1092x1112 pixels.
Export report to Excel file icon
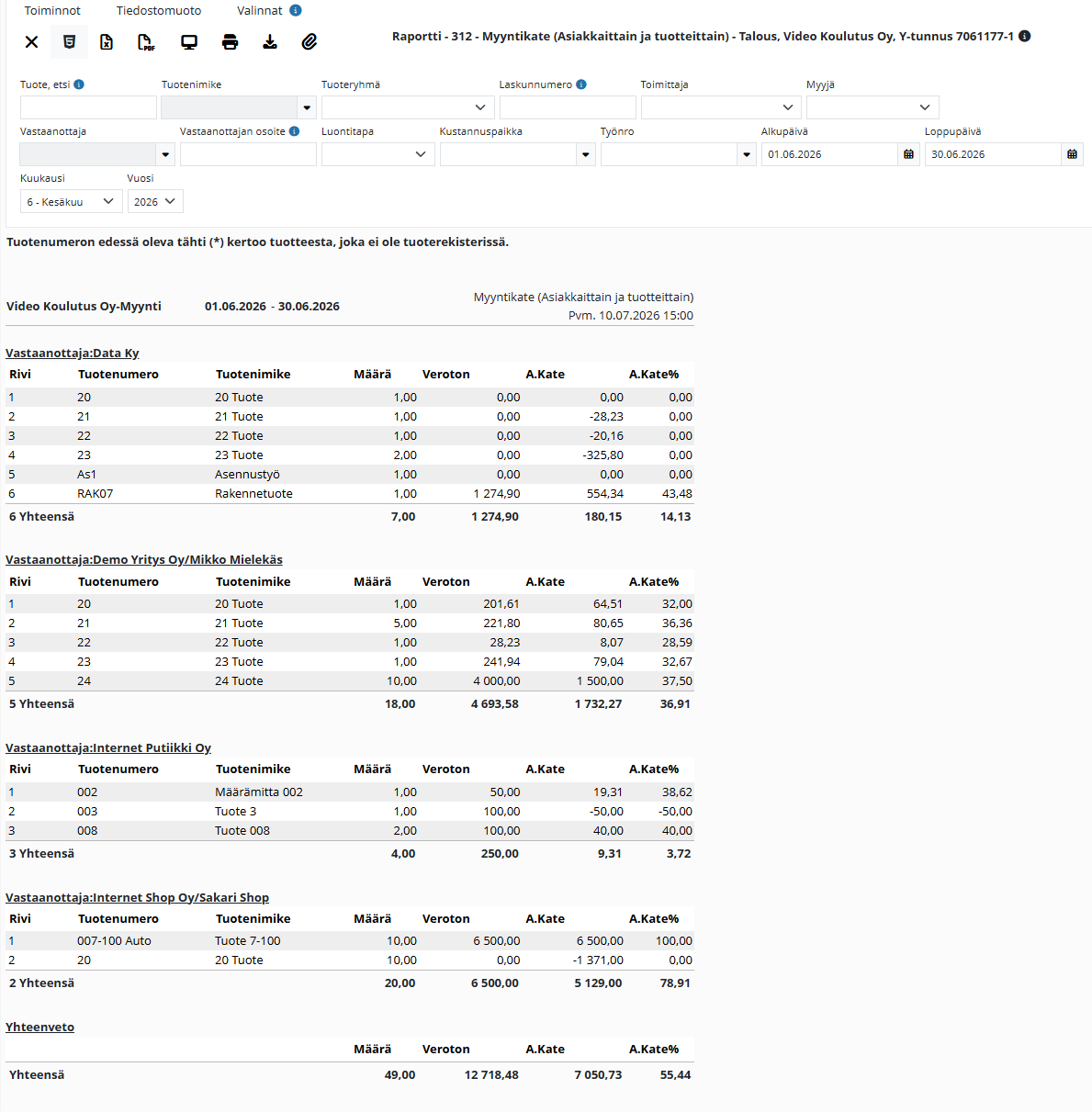tap(107, 42)
